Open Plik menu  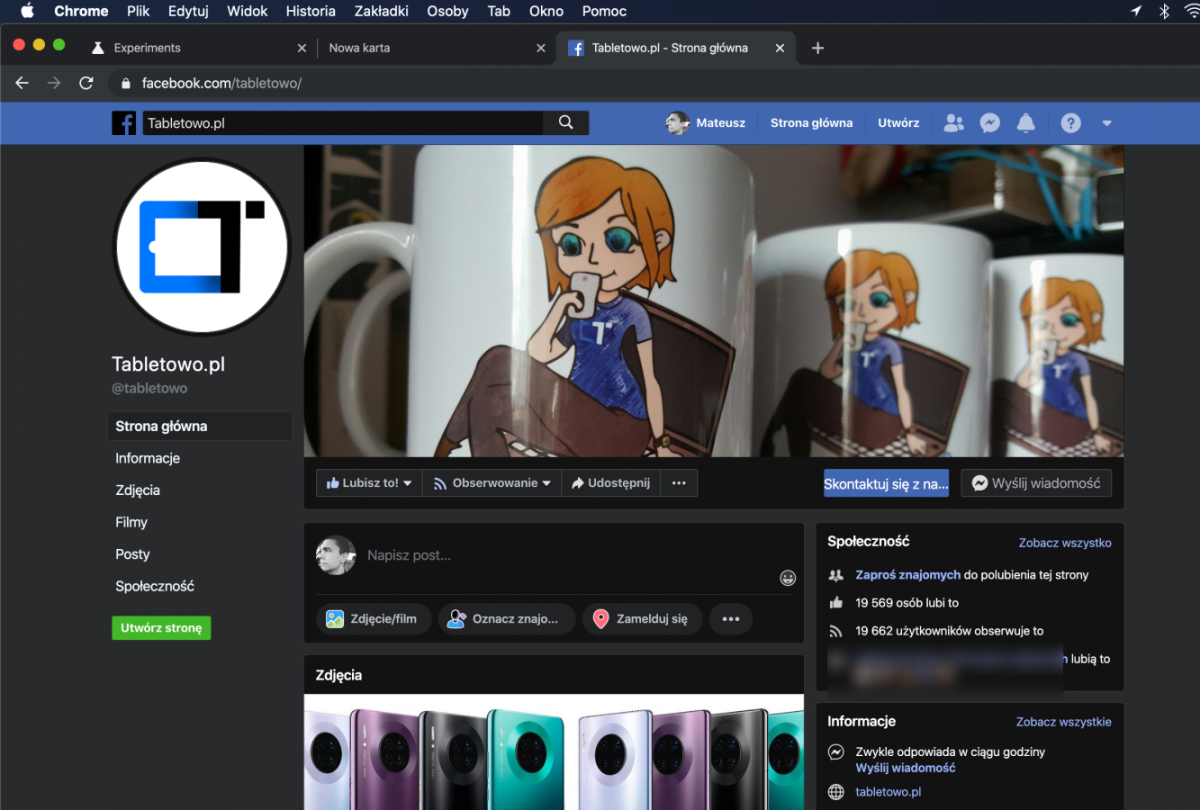(x=138, y=11)
